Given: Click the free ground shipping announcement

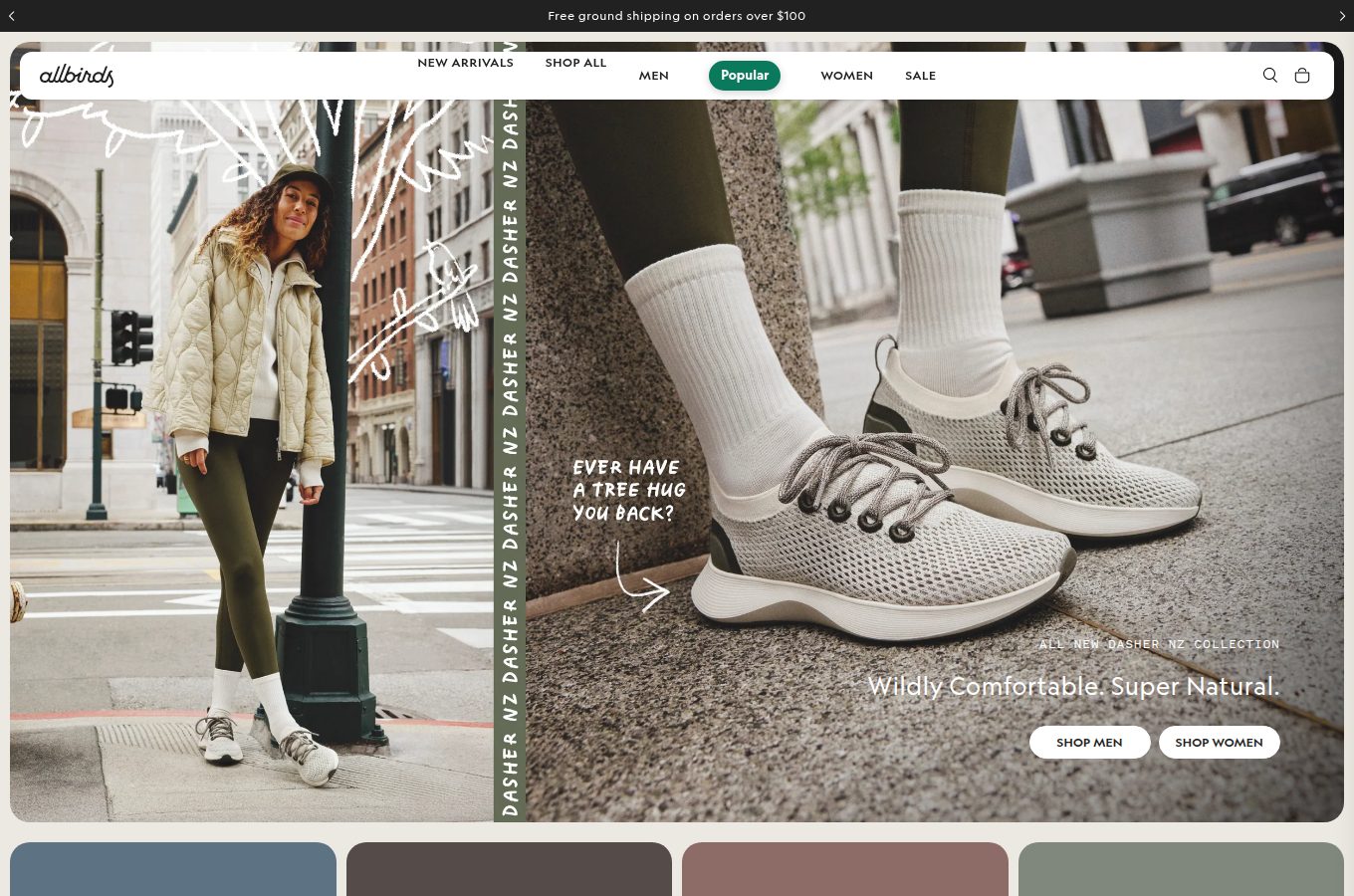Looking at the screenshot, I should click(677, 16).
